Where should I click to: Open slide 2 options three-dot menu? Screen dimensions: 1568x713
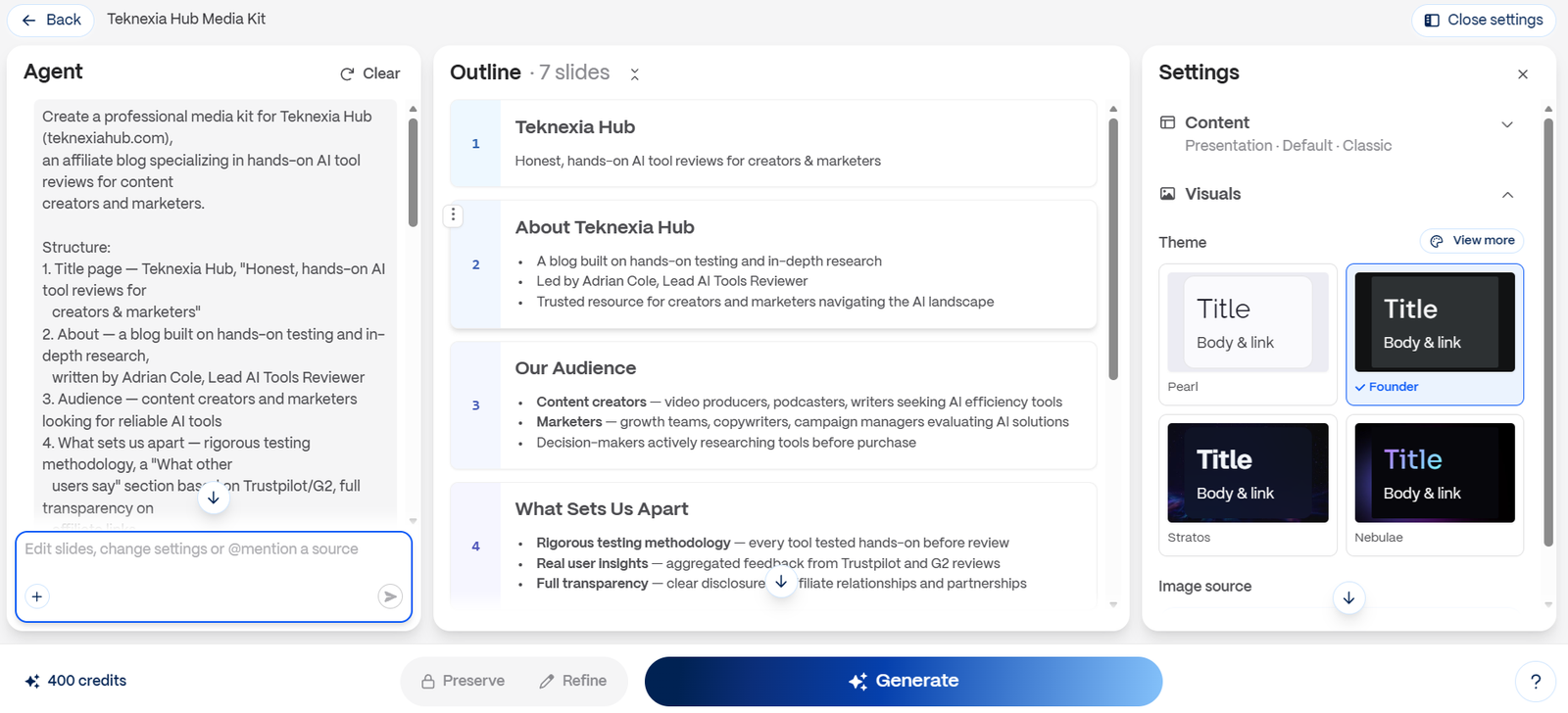click(x=453, y=214)
